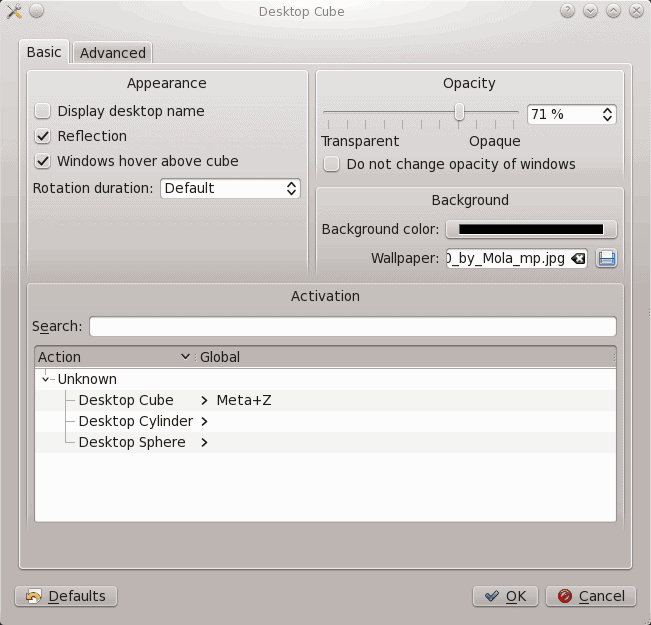Screen dimensions: 651x625
Task: Switch to the Advanced tab
Action: click(x=113, y=53)
